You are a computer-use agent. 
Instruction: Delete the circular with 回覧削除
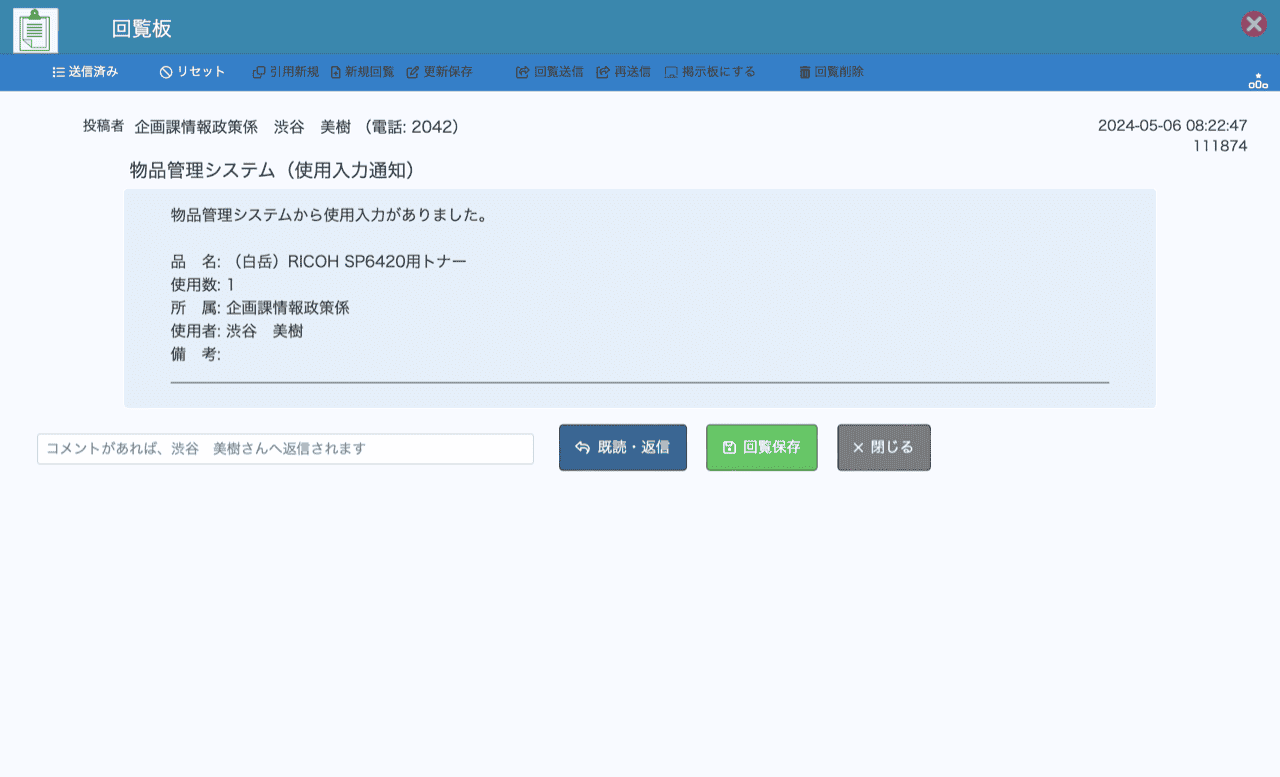coord(831,72)
